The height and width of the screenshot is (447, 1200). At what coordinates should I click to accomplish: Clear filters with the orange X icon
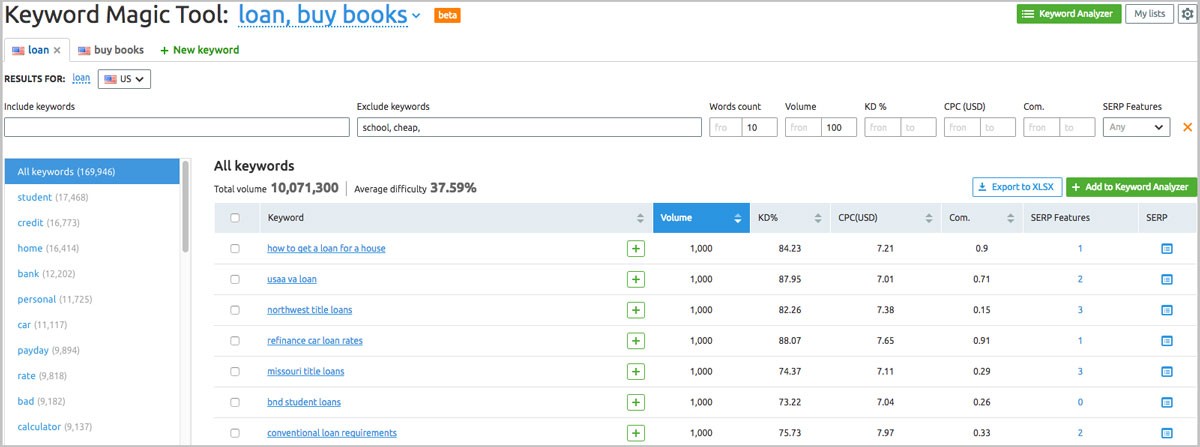coord(1187,127)
